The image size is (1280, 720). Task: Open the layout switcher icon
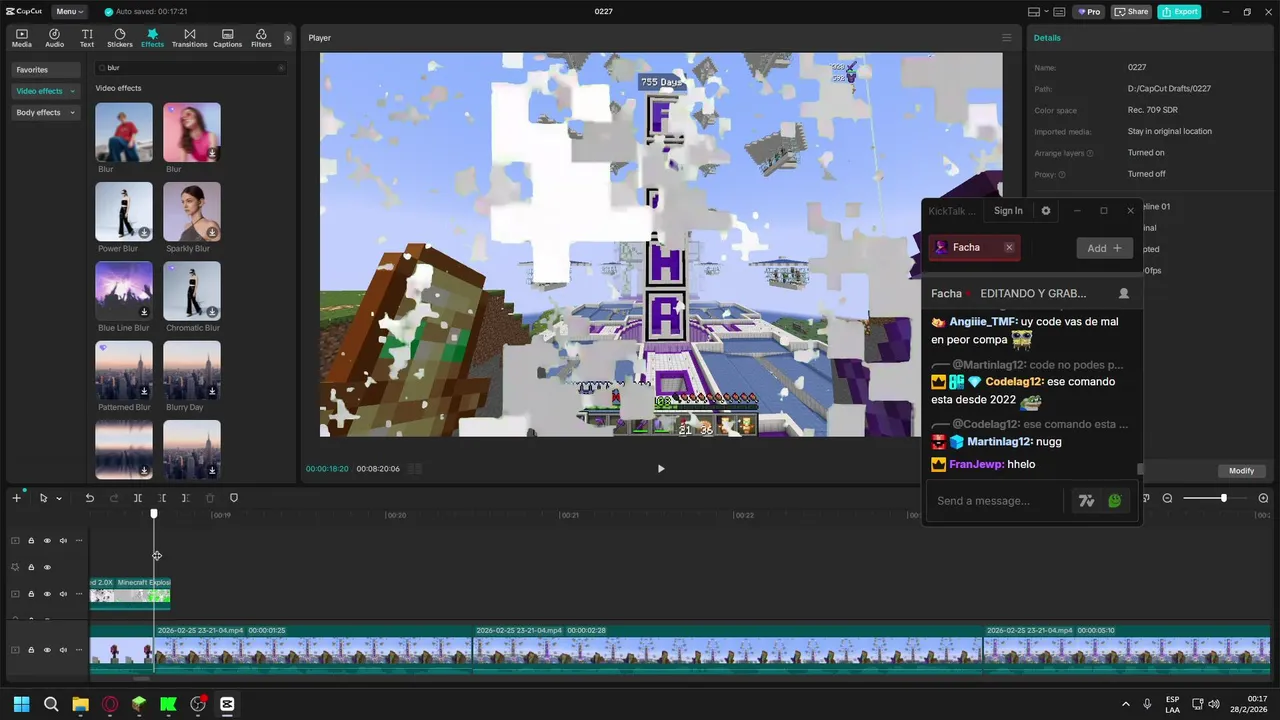coord(1034,12)
